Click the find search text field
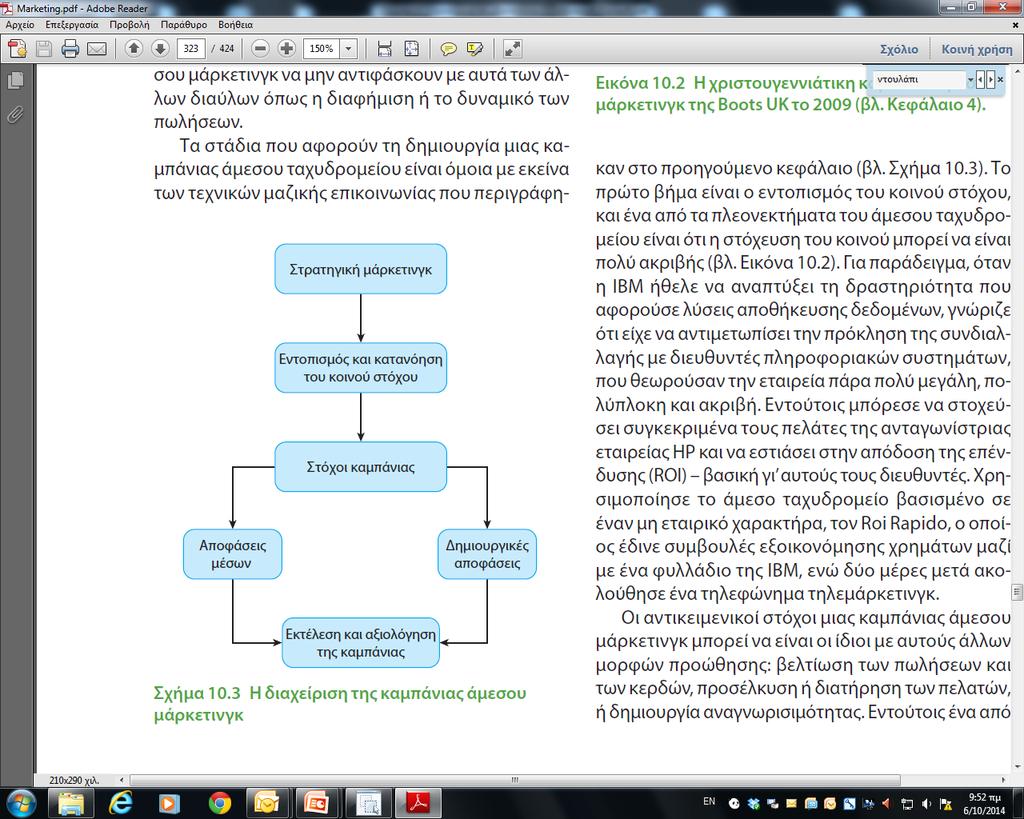Viewport: 1024px width, 819px height. (919, 80)
